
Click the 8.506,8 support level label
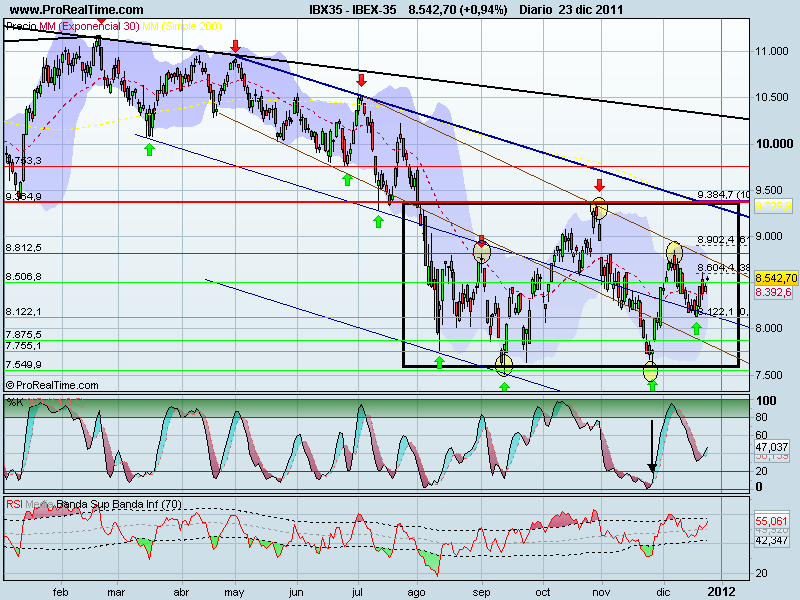pos(23,277)
